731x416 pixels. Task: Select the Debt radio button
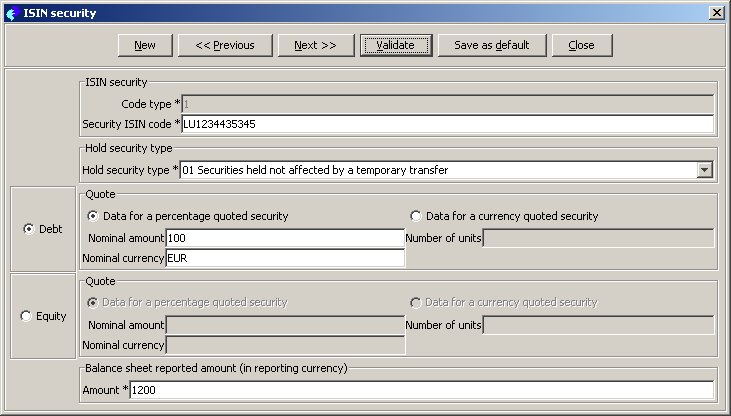click(x=28, y=229)
